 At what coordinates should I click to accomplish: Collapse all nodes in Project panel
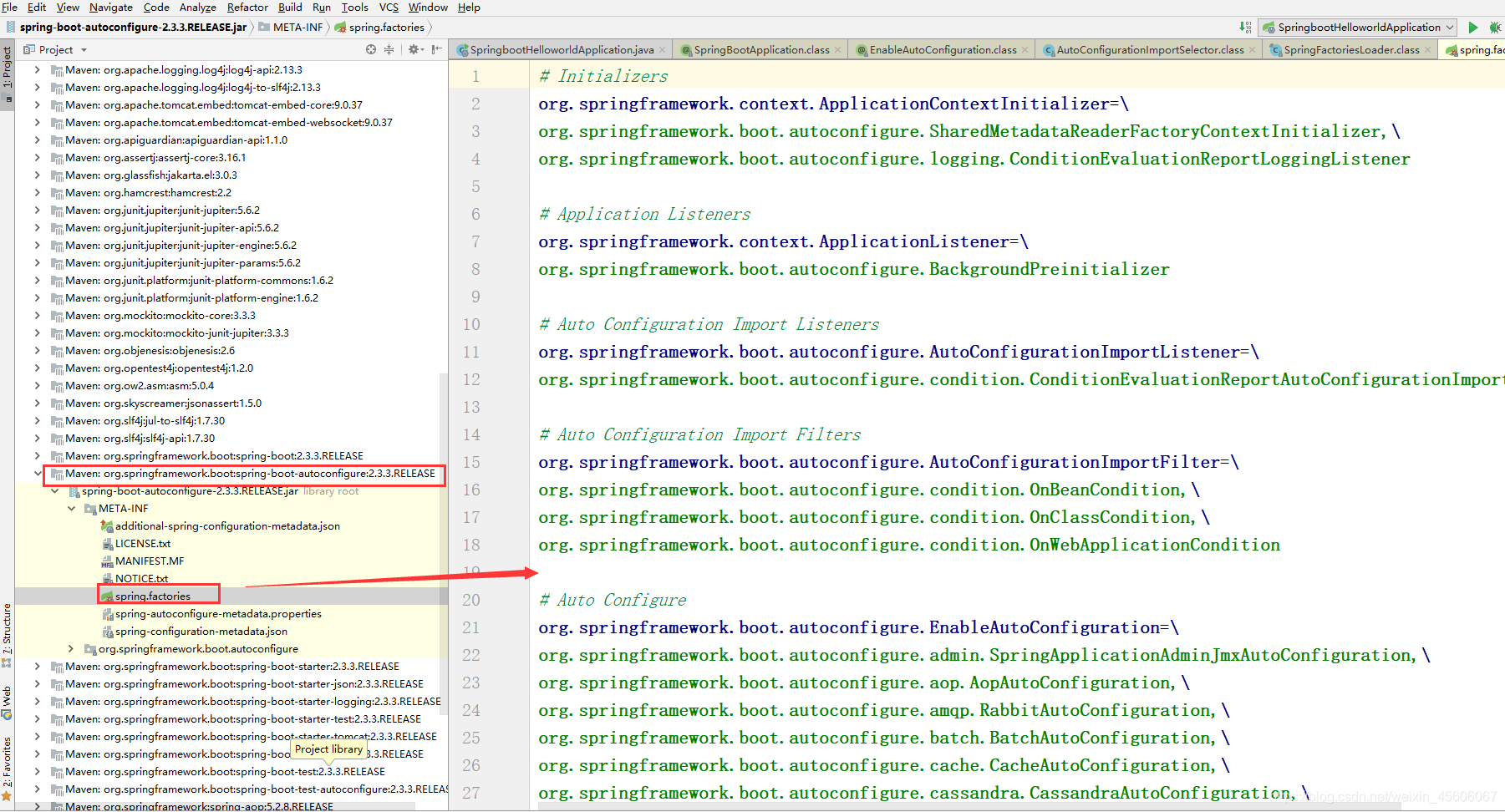389,50
